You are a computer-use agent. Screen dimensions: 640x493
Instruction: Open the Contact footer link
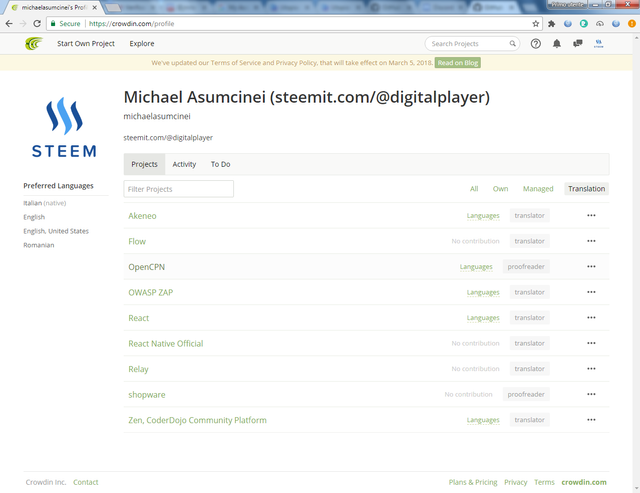(x=86, y=482)
